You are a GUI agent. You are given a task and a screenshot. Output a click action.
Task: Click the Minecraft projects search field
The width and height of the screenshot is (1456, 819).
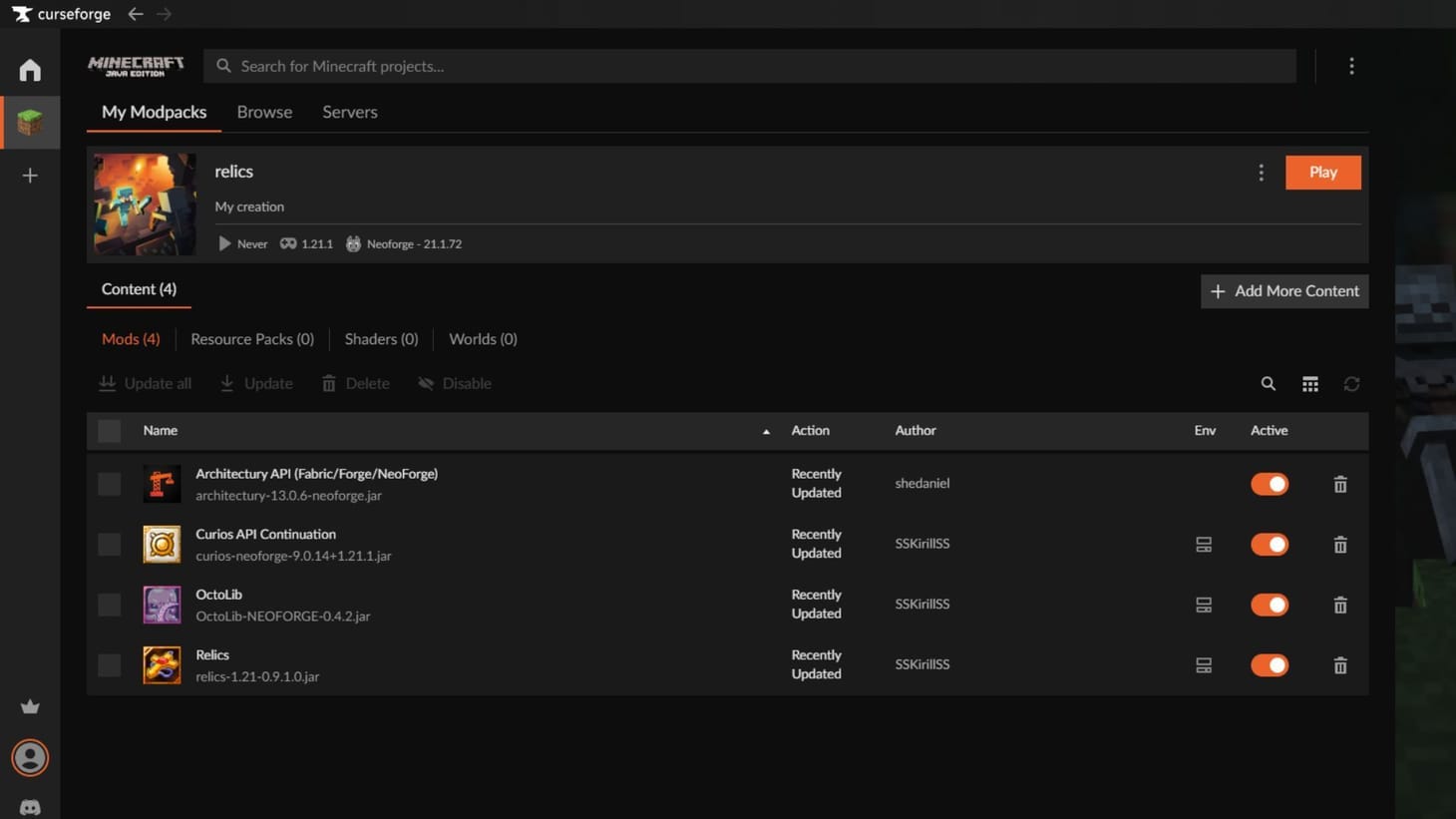[748, 66]
